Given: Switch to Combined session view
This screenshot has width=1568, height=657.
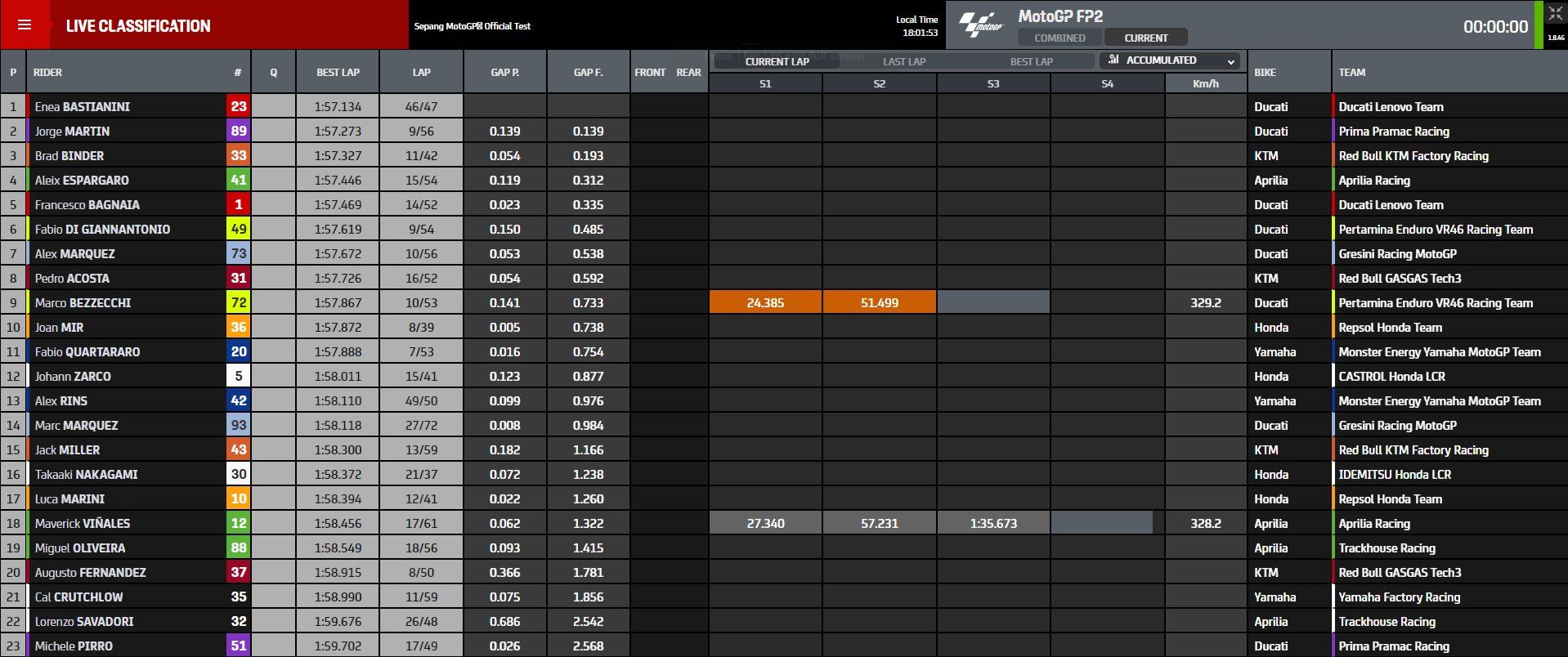Looking at the screenshot, I should (1060, 38).
